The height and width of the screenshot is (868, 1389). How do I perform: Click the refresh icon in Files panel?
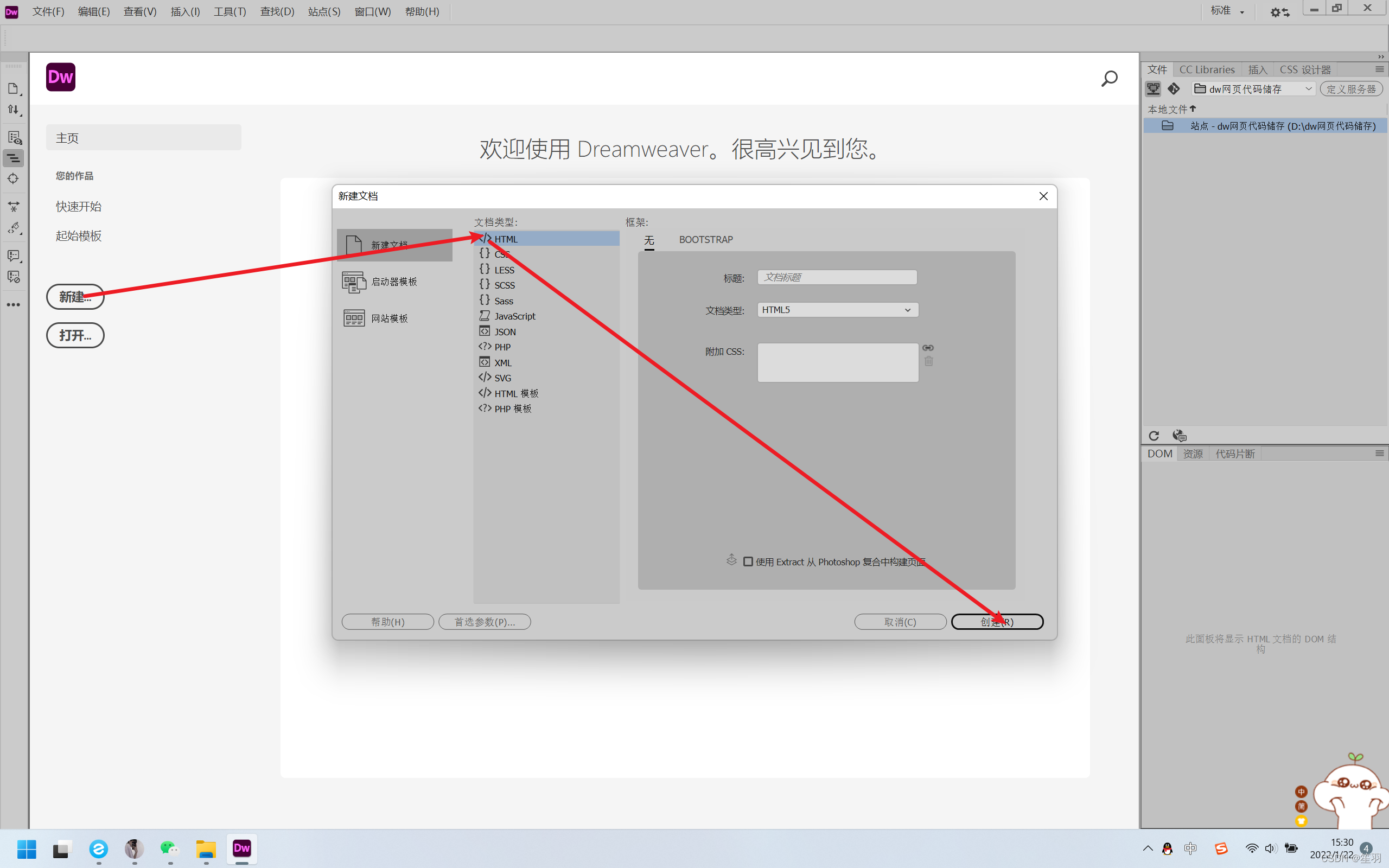pos(1154,435)
